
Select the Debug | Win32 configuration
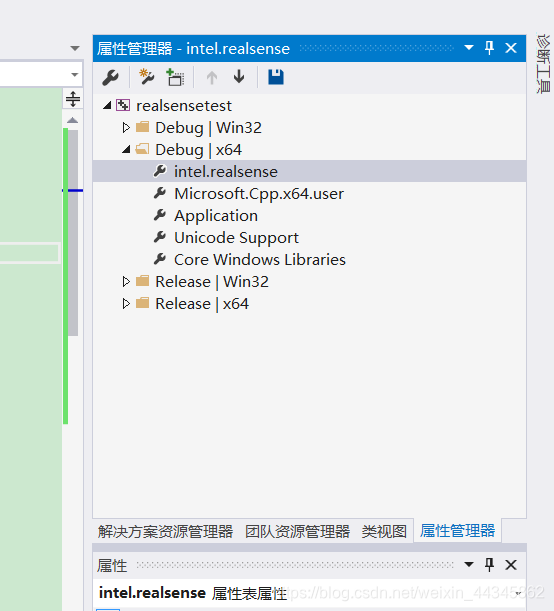208,128
